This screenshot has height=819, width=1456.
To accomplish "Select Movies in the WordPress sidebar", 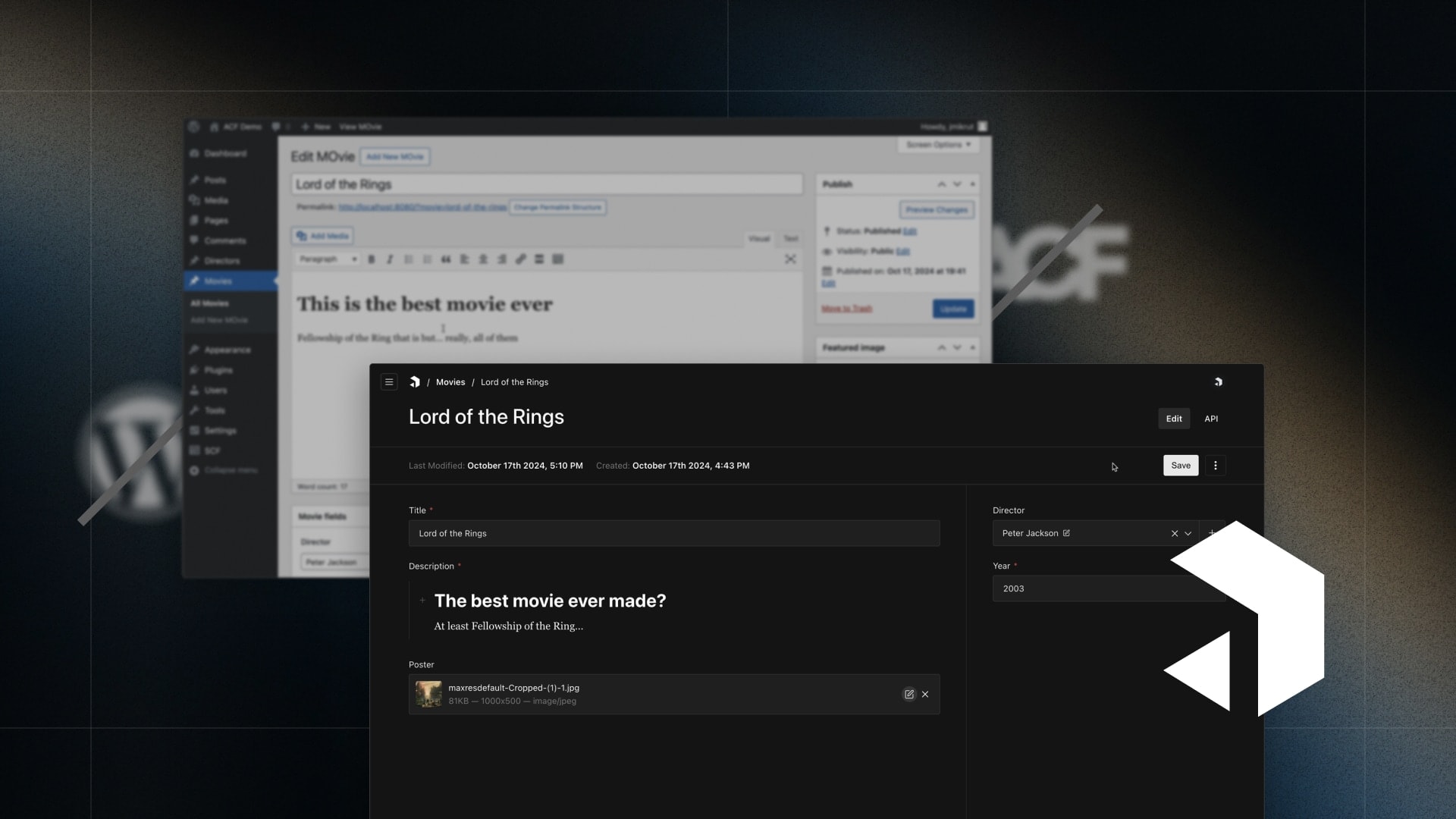I will coord(231,281).
